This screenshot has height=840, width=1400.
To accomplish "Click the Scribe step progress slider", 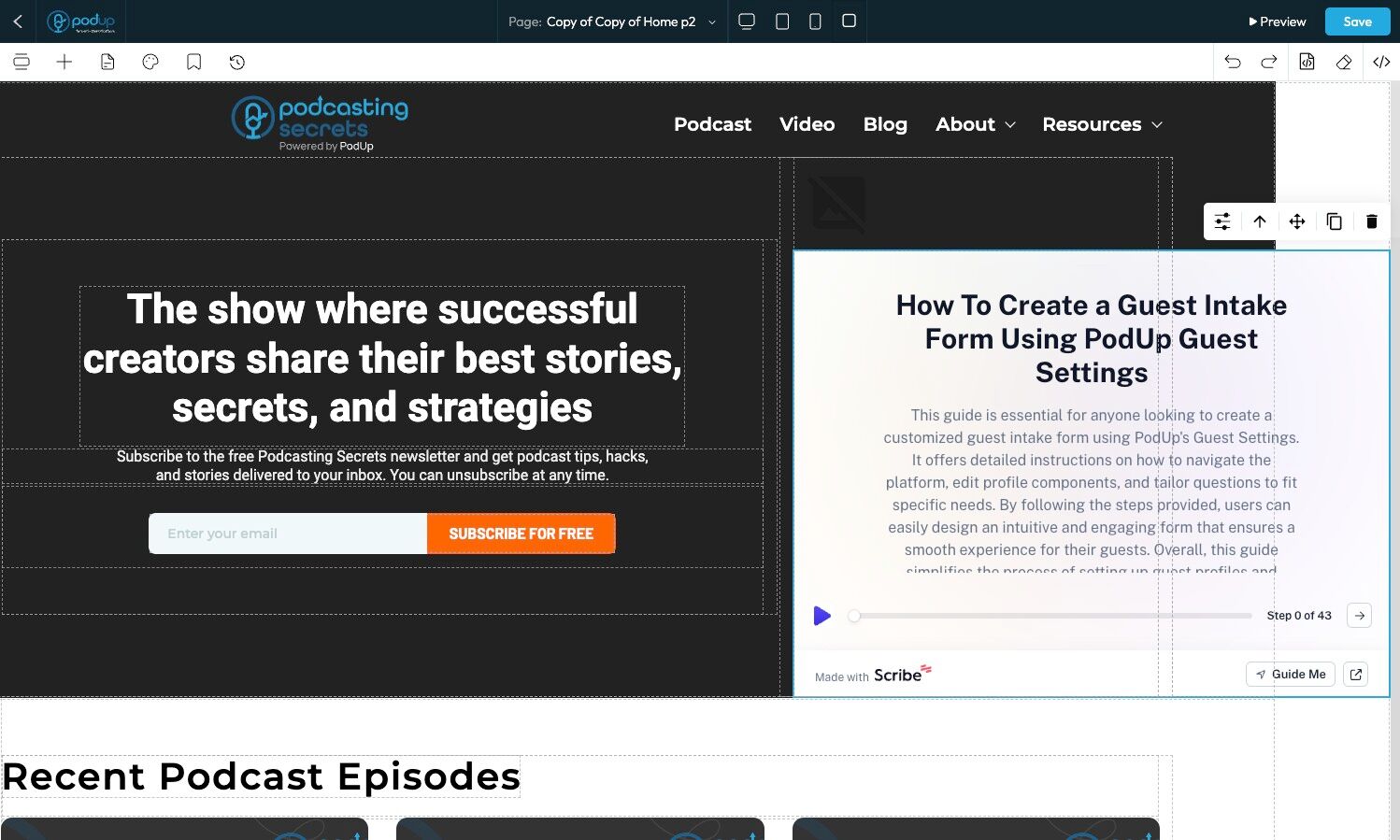I will [1052, 616].
